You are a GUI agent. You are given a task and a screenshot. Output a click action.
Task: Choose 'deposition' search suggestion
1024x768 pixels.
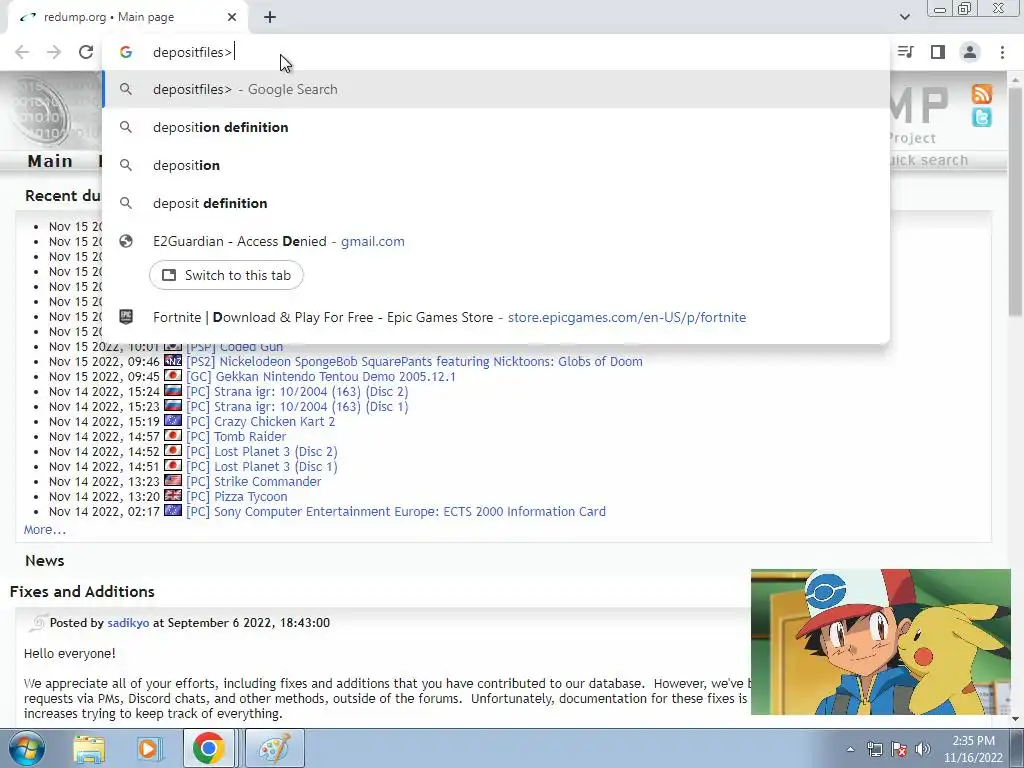click(x=496, y=165)
